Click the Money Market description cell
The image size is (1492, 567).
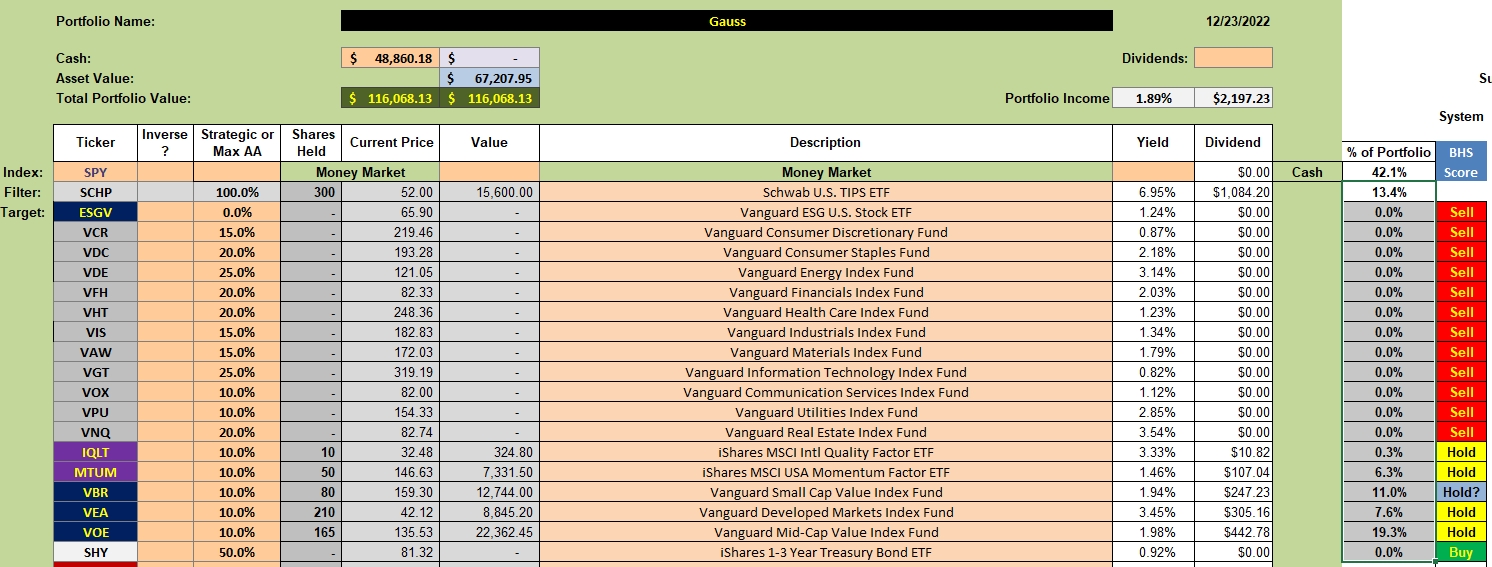point(826,172)
